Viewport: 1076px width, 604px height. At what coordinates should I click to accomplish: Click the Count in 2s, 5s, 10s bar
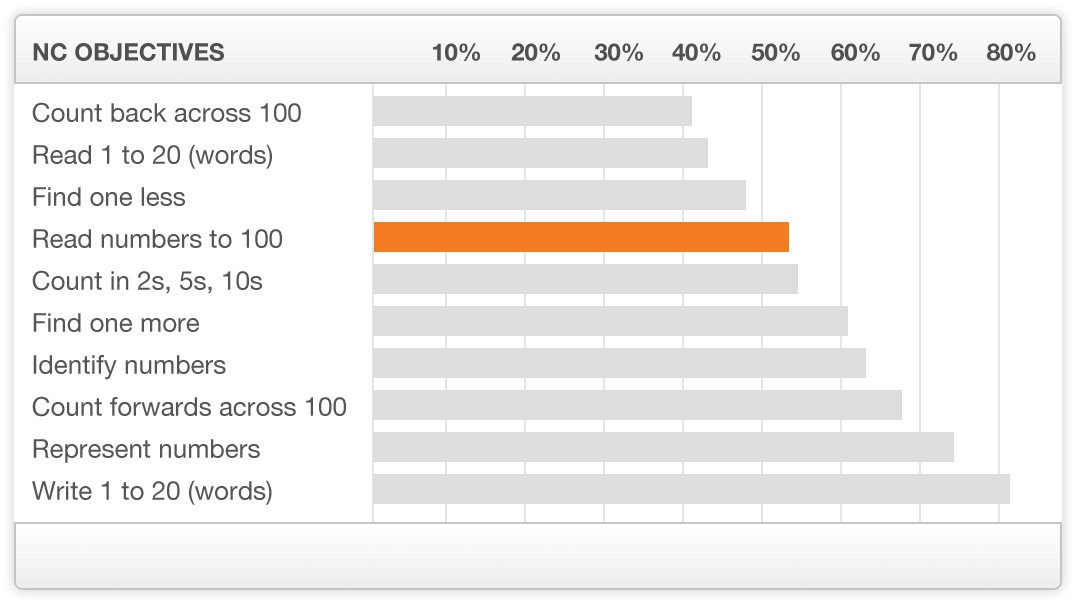[585, 279]
